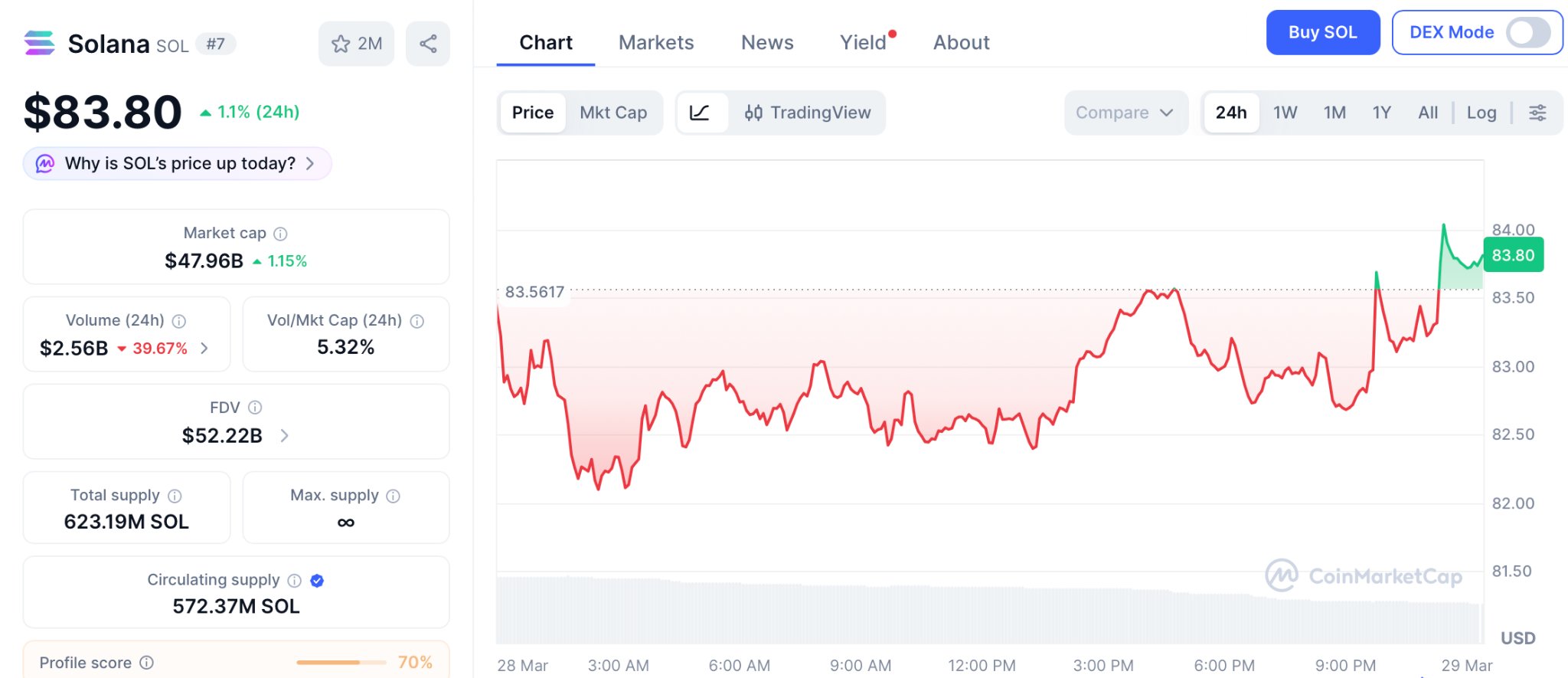Screen dimensions: 1568x678
Task: Select the 1W time range
Action: click(1285, 113)
